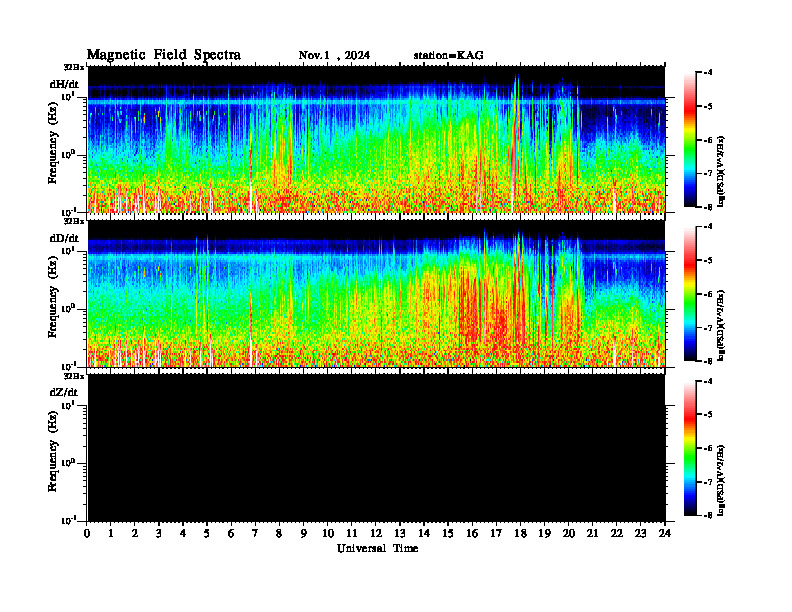Click hour 17 on the Universal Time axis

[496, 534]
